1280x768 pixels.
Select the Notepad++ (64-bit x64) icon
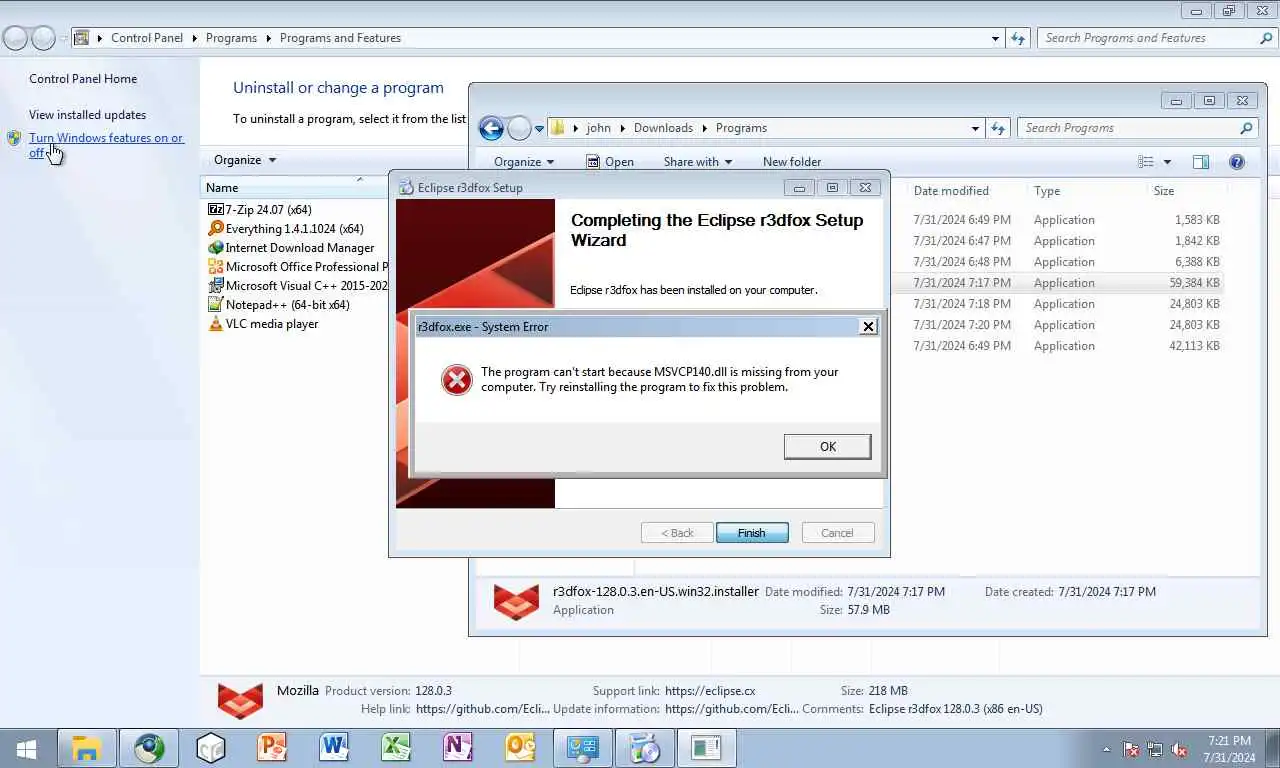point(216,305)
